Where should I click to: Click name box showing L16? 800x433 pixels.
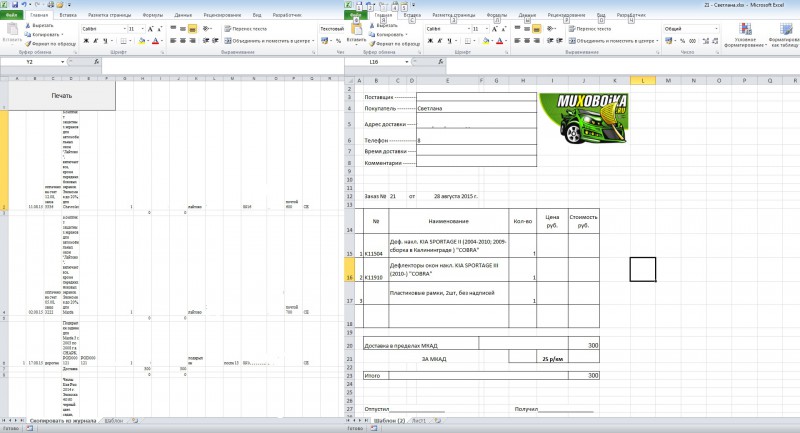[374, 62]
